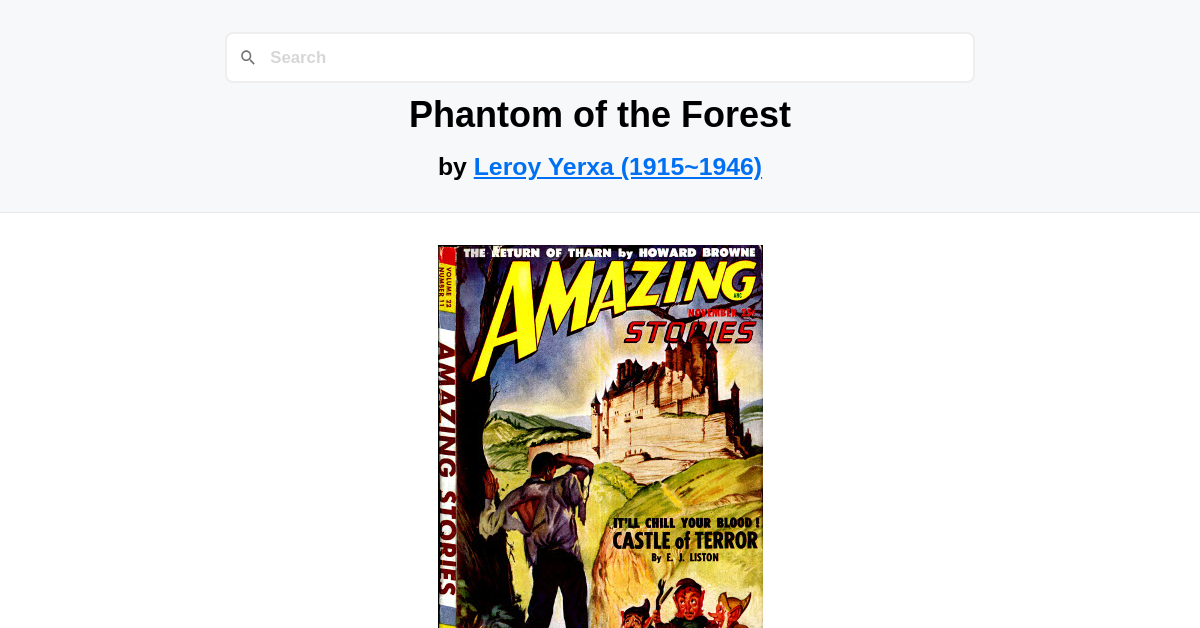The height and width of the screenshot is (628, 1200).
Task: Click the magnifying glass search icon
Action: click(248, 57)
